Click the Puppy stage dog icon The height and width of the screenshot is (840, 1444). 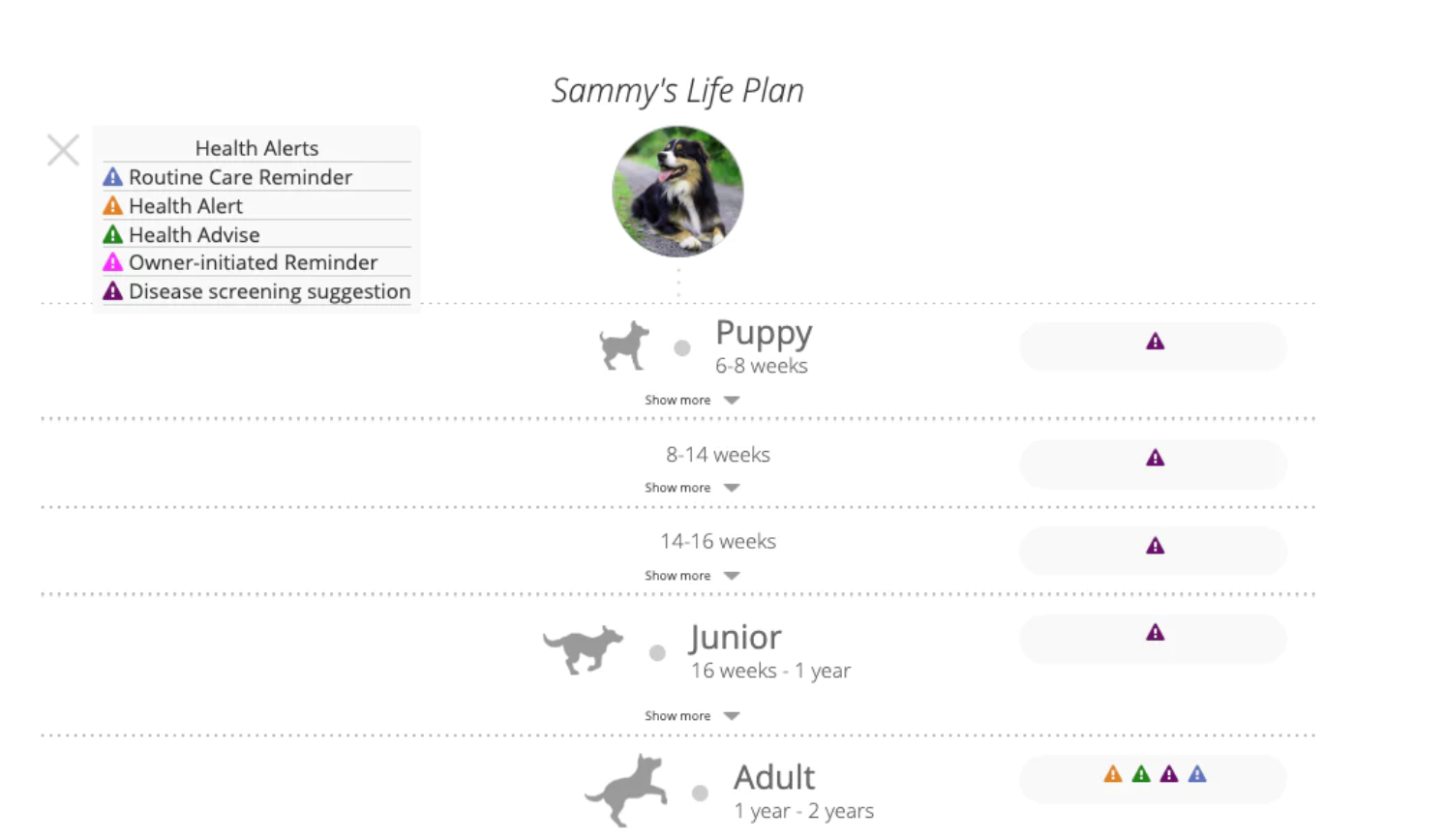pos(624,345)
